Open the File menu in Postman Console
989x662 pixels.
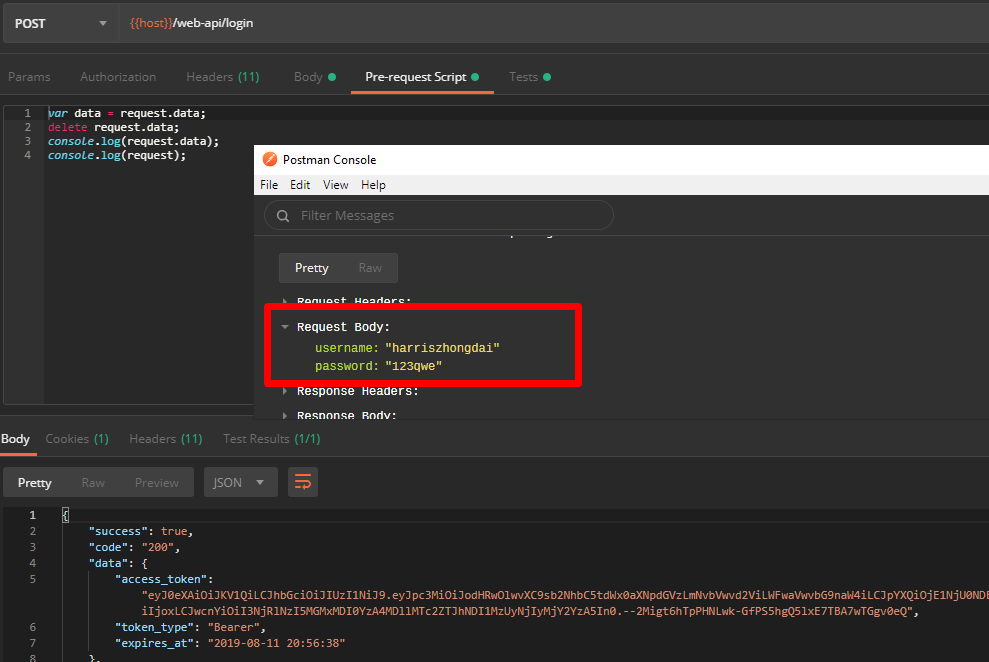269,185
